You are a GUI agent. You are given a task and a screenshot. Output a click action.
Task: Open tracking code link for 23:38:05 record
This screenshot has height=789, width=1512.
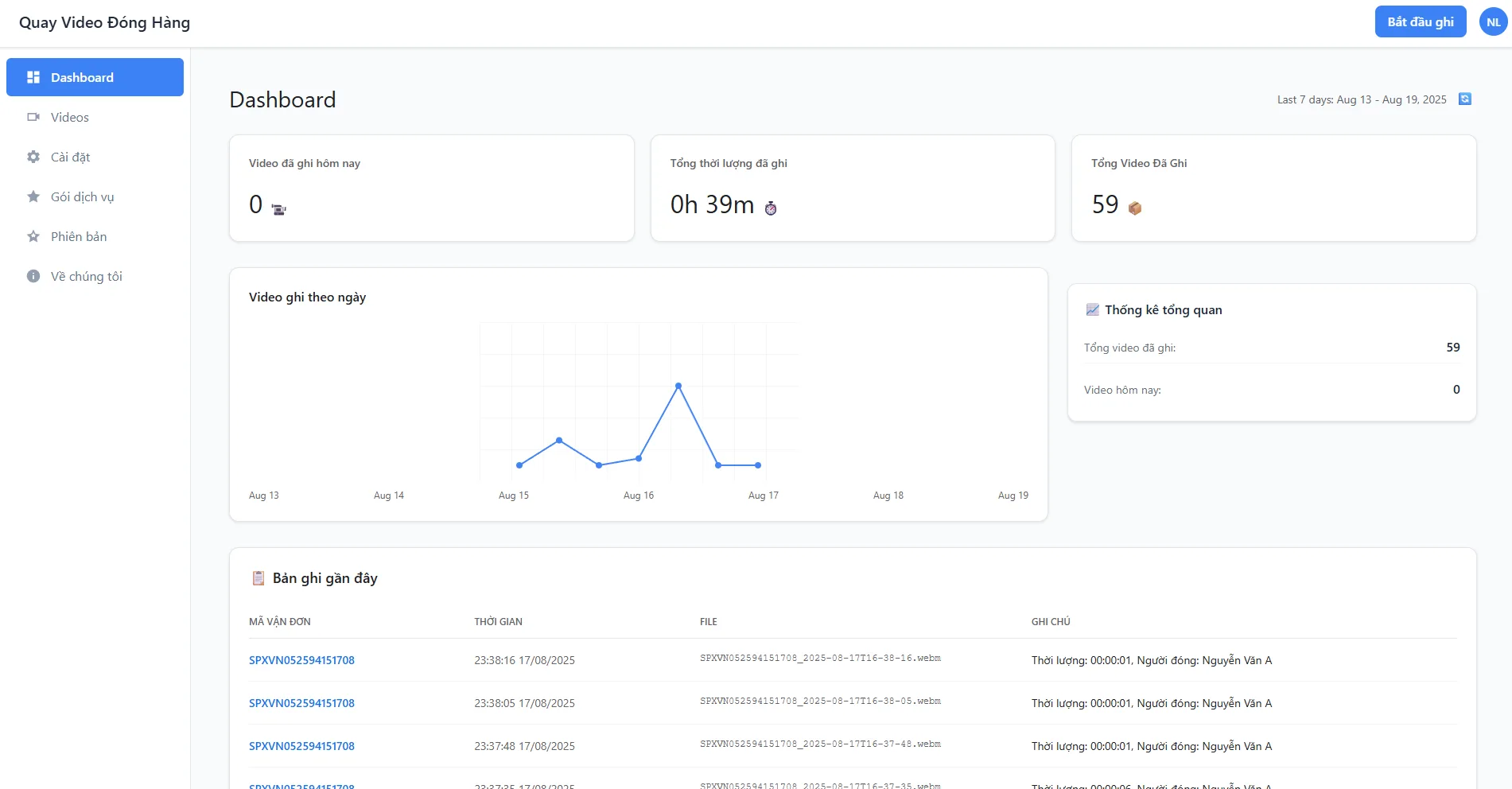click(x=301, y=703)
